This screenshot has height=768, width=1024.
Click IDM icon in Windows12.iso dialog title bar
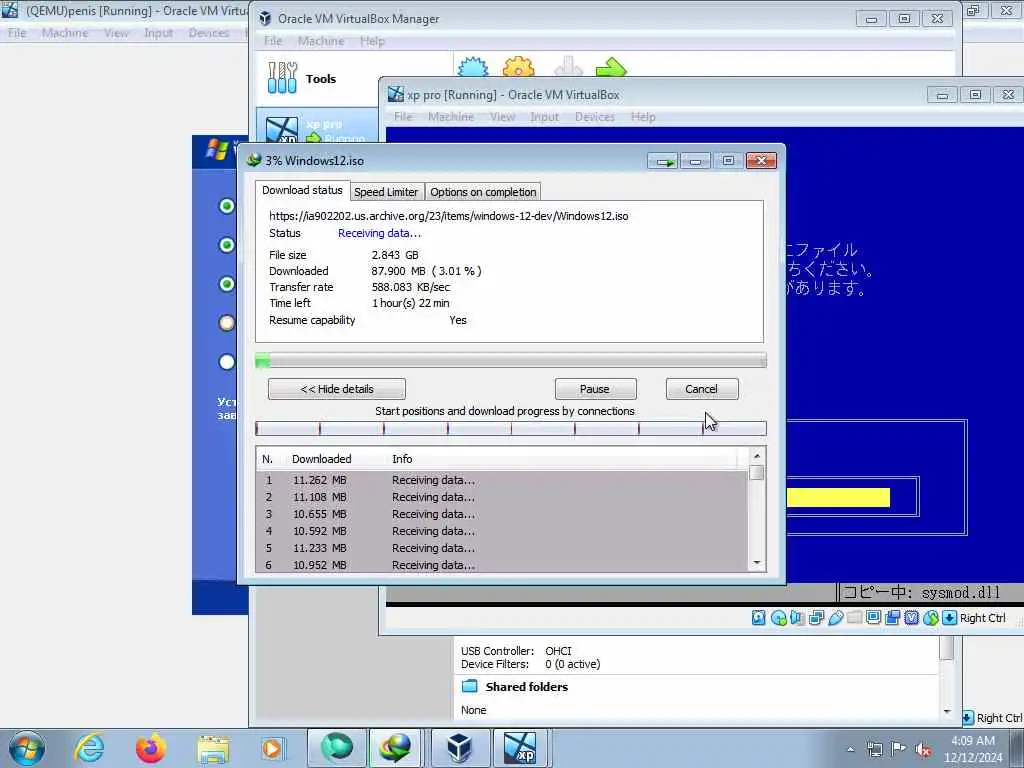(253, 160)
